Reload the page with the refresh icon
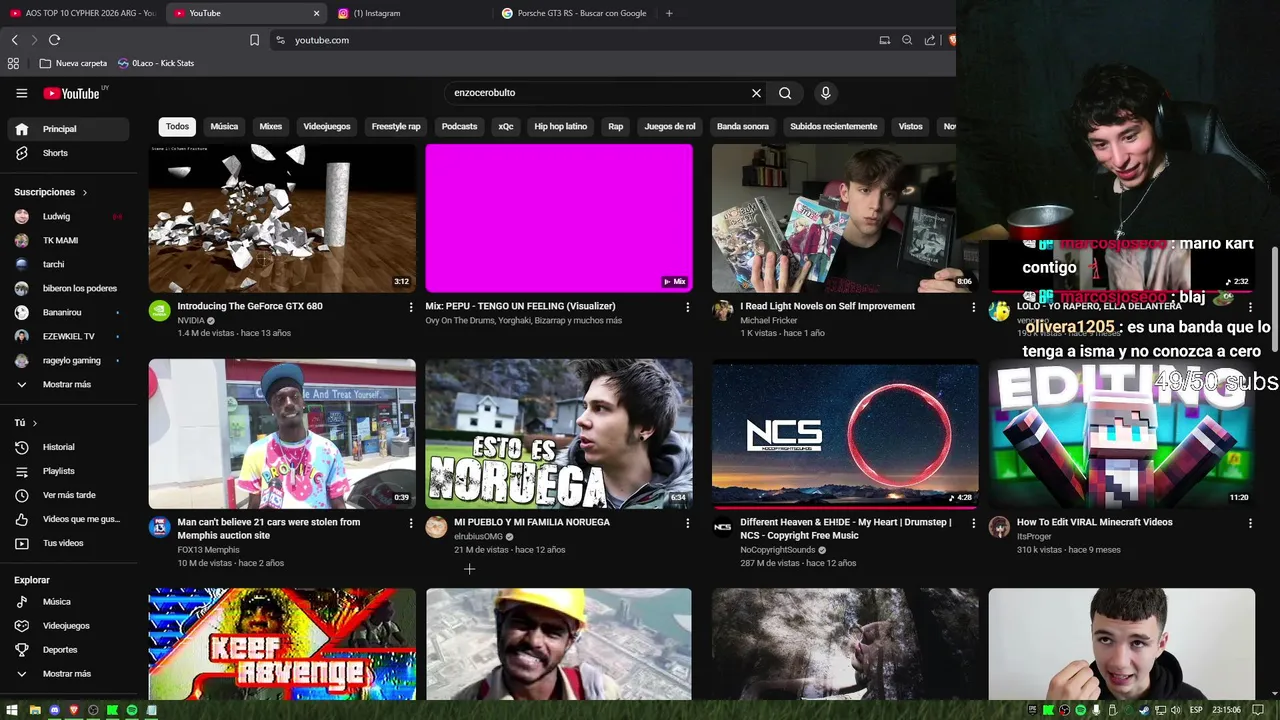Viewport: 1280px width, 720px height. 54,40
